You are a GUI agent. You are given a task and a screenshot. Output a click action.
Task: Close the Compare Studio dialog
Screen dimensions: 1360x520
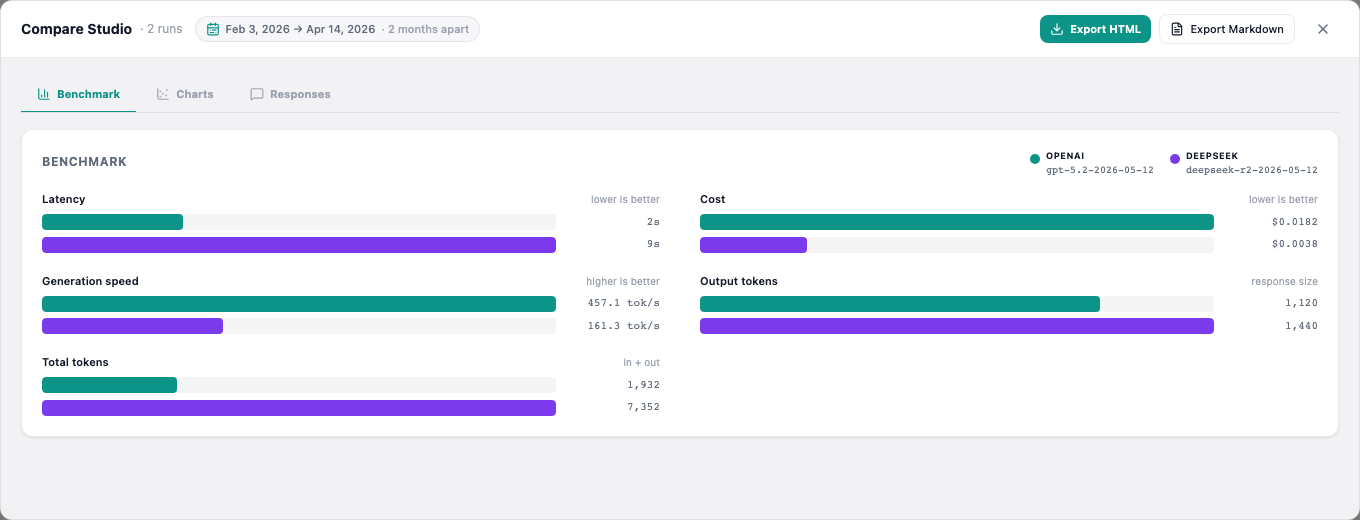pos(1323,29)
